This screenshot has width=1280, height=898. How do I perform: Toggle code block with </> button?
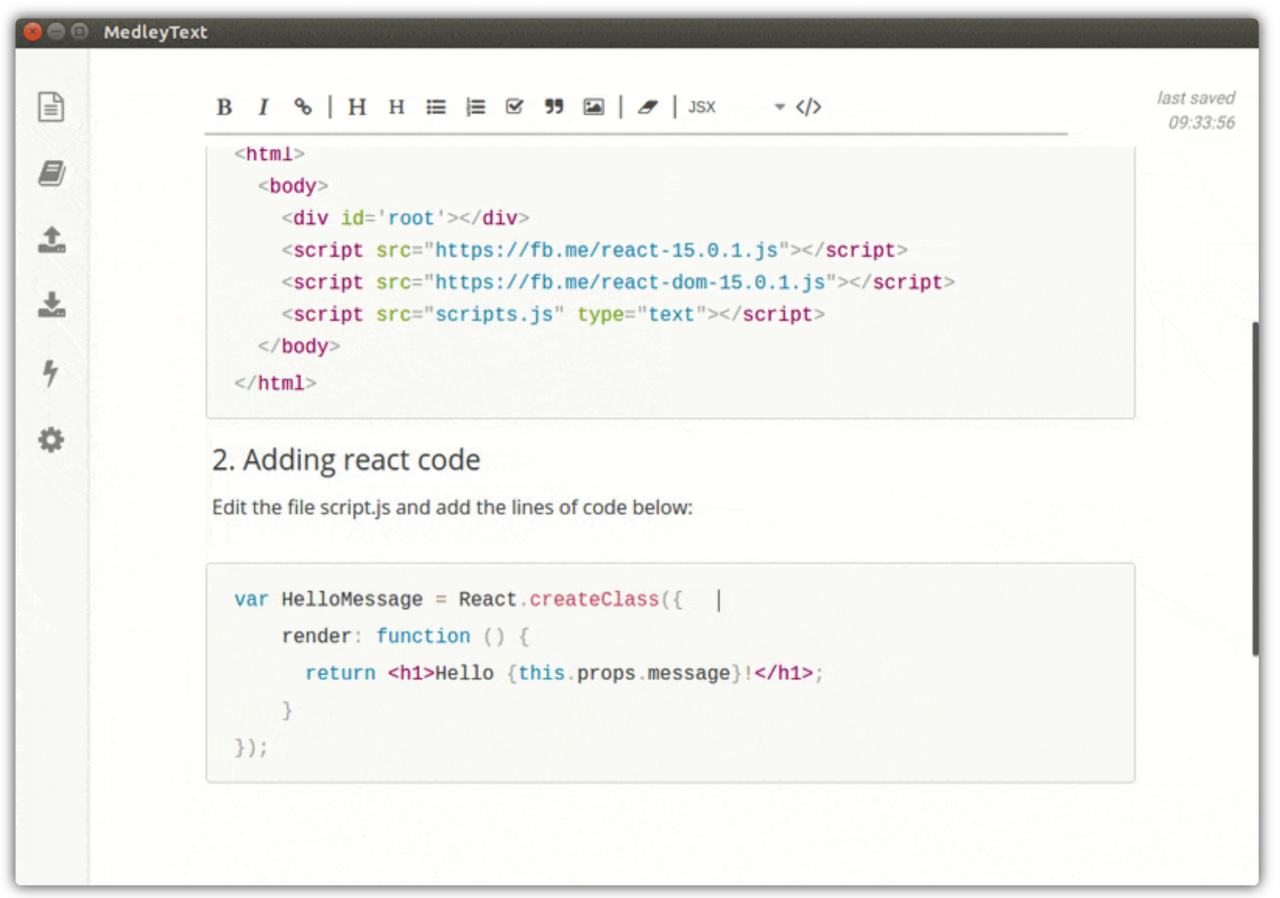click(809, 107)
